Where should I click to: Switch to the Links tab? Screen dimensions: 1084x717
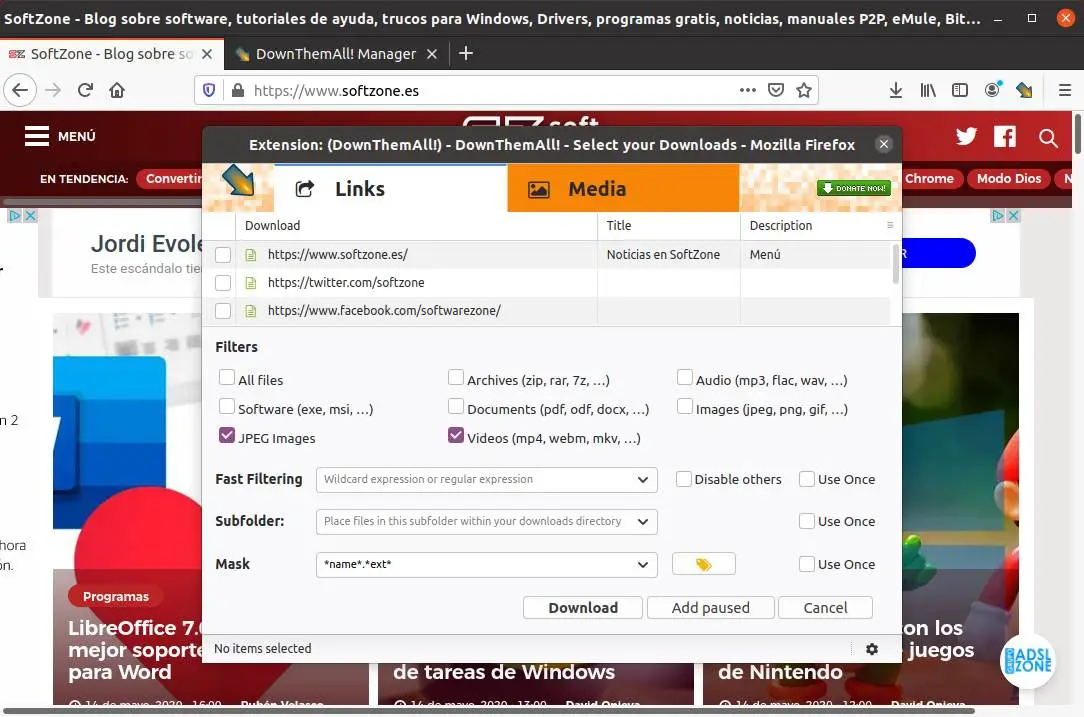[x=391, y=189]
